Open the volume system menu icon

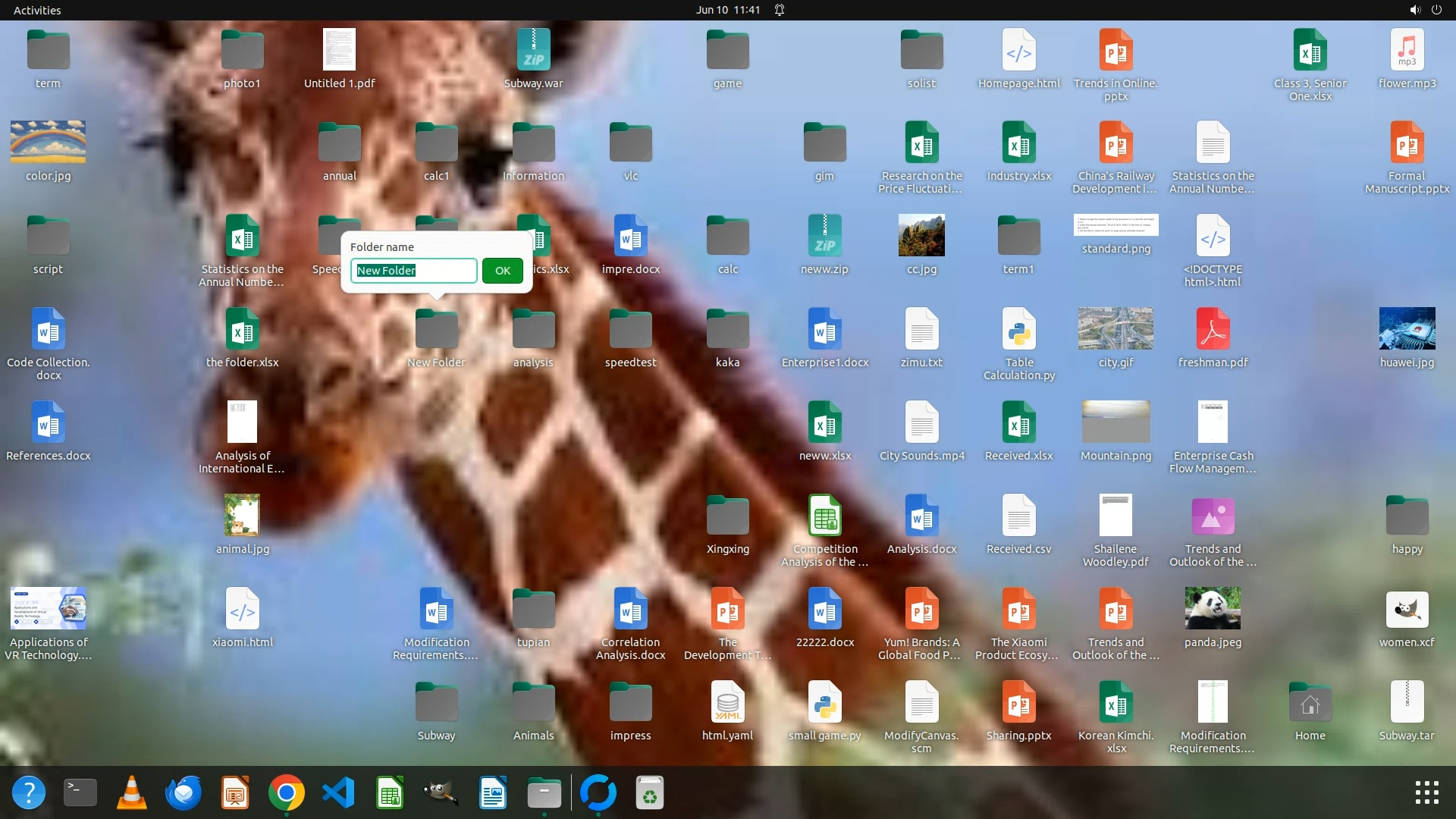(1414, 10)
